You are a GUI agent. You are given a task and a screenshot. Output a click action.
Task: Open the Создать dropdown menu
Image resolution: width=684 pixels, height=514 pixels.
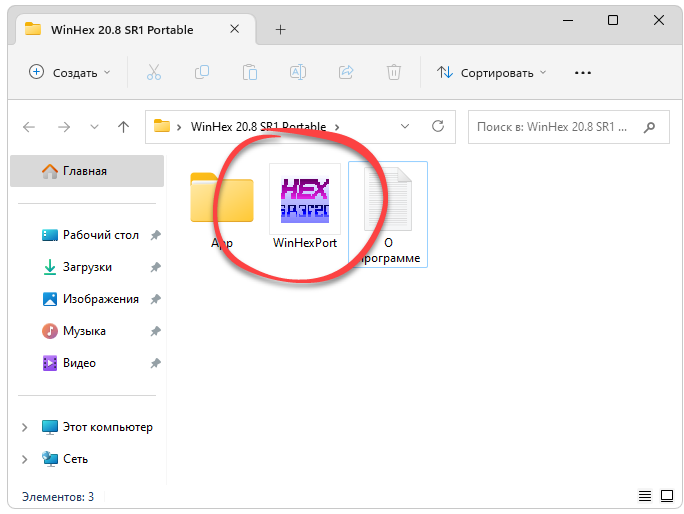69,72
